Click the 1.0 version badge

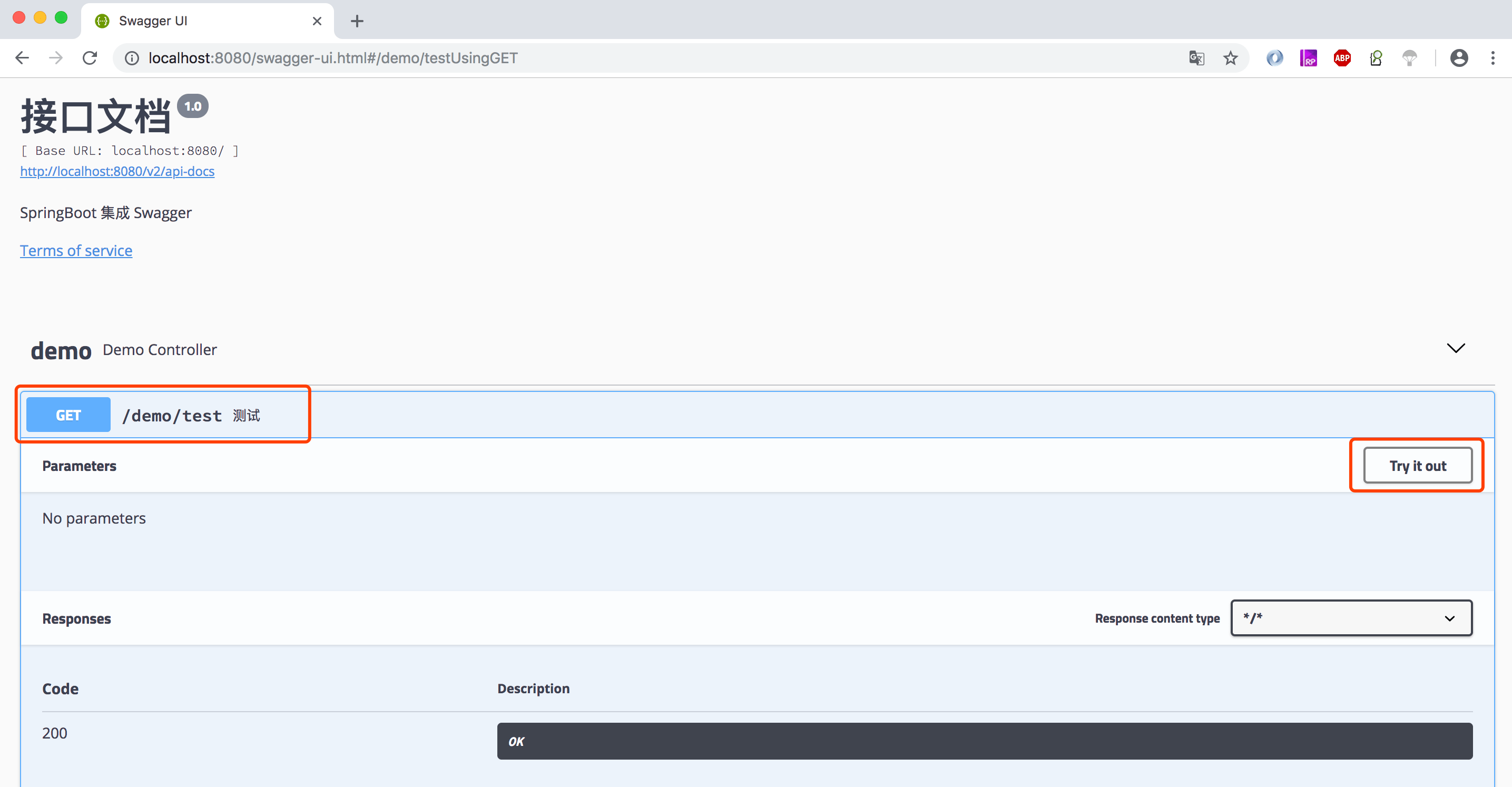point(192,106)
